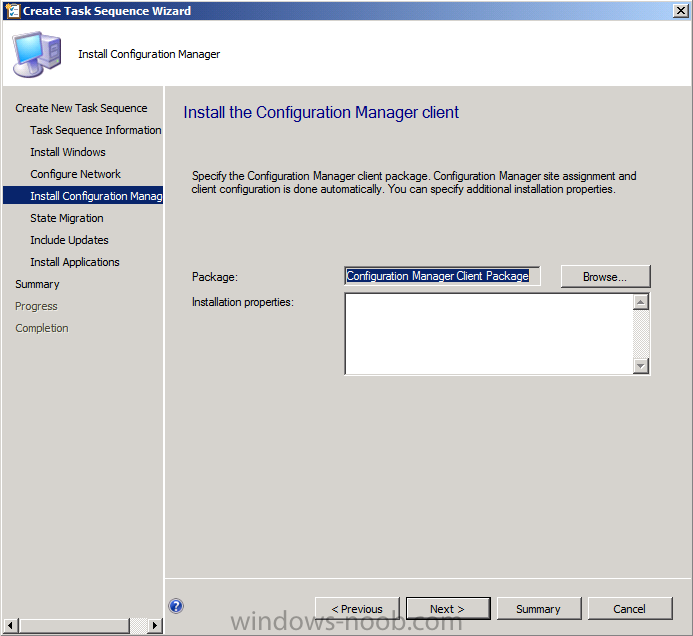
Task: Click down arrow of Installation properties scrollbar
Action: 641,366
